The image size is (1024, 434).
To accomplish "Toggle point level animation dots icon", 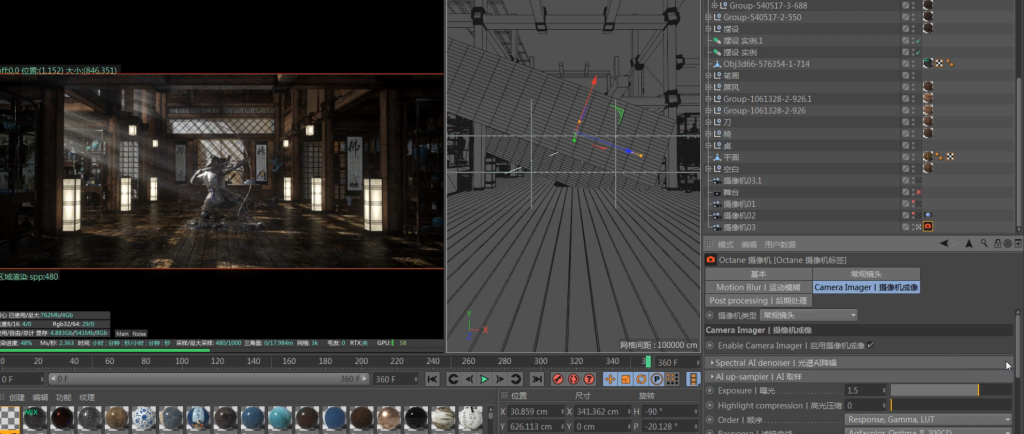I will 671,379.
